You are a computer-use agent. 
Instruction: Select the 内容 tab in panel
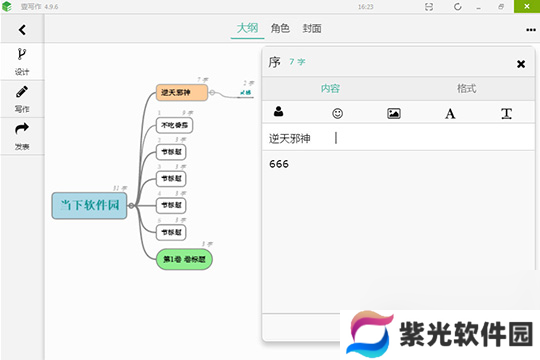(330, 89)
